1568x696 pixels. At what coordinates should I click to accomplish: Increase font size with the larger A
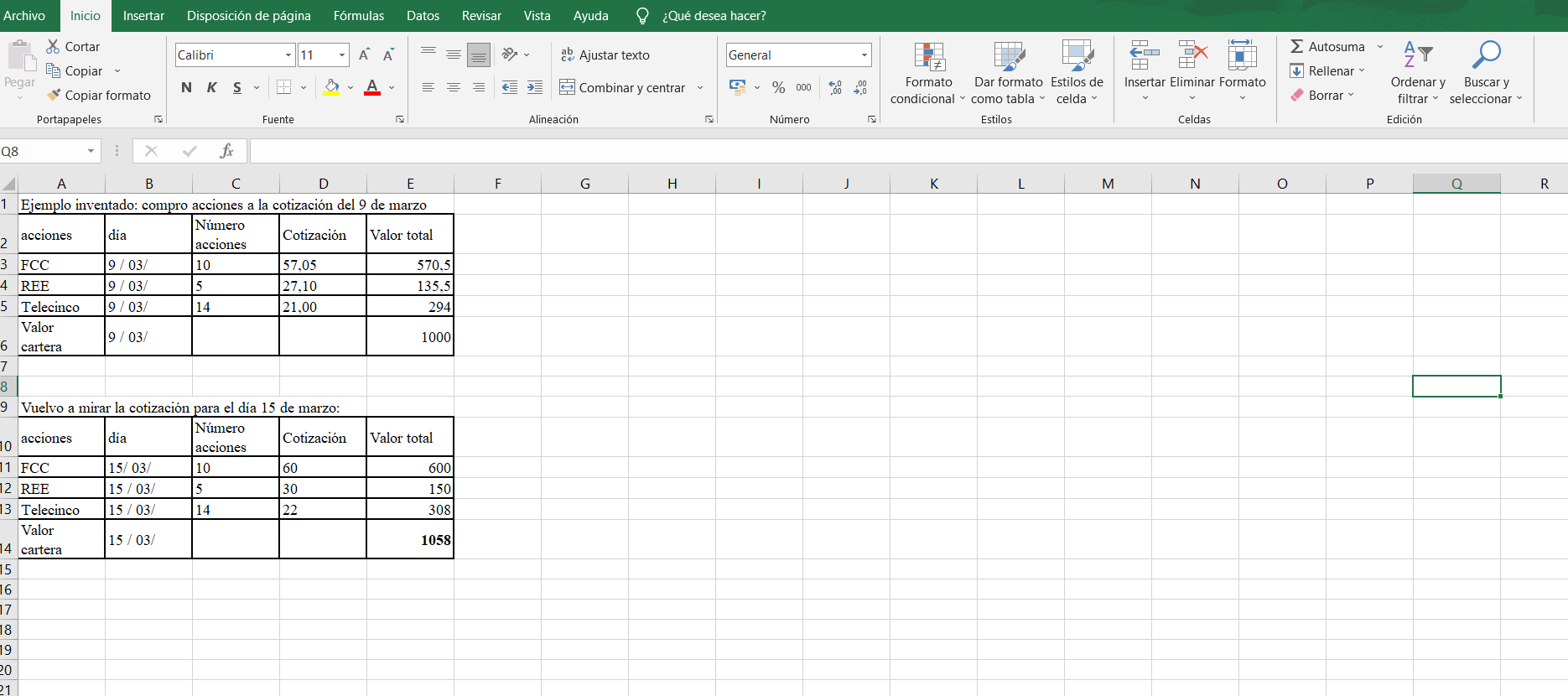364,55
